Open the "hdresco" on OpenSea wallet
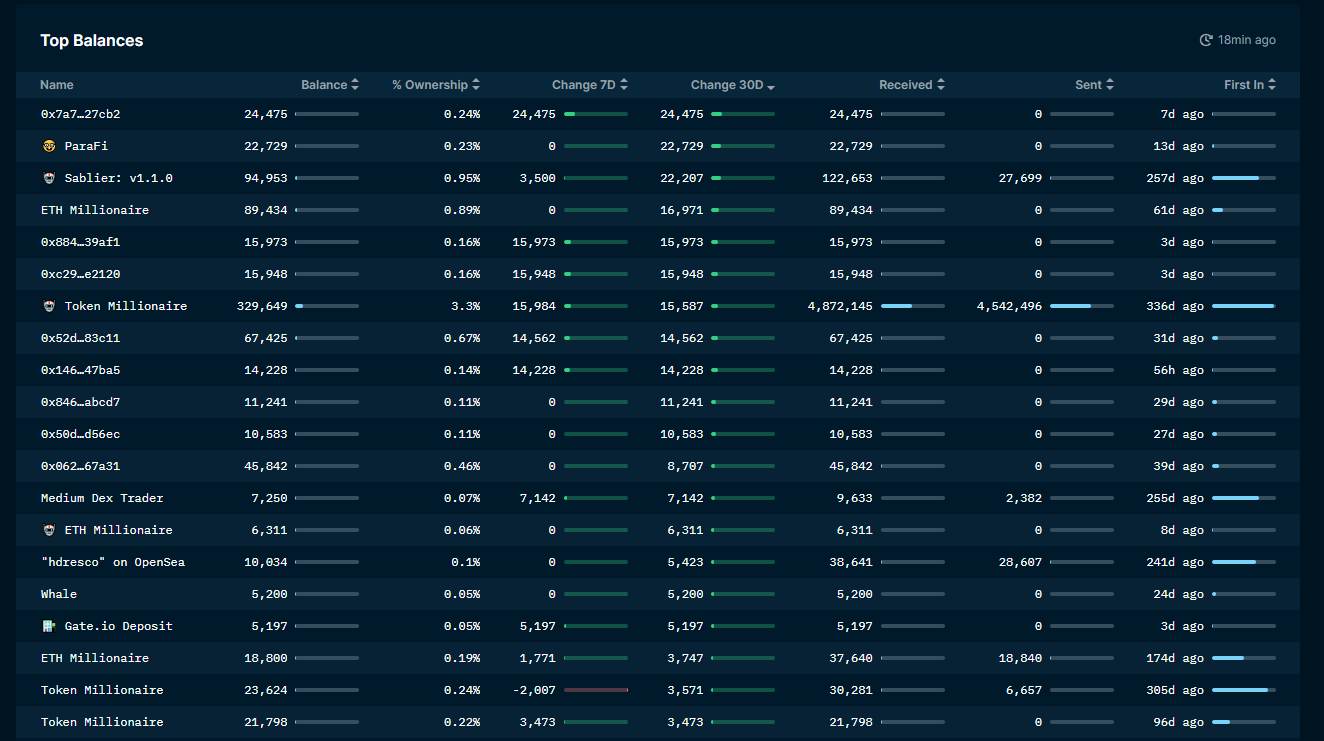This screenshot has height=741, width=1324. pos(111,561)
